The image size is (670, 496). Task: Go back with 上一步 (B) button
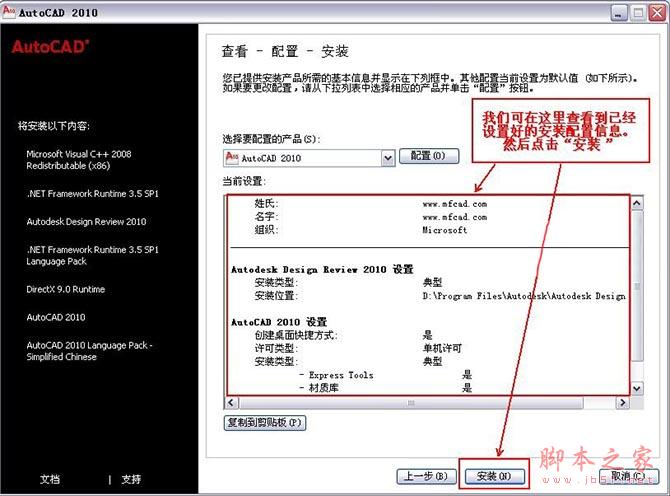[426, 476]
